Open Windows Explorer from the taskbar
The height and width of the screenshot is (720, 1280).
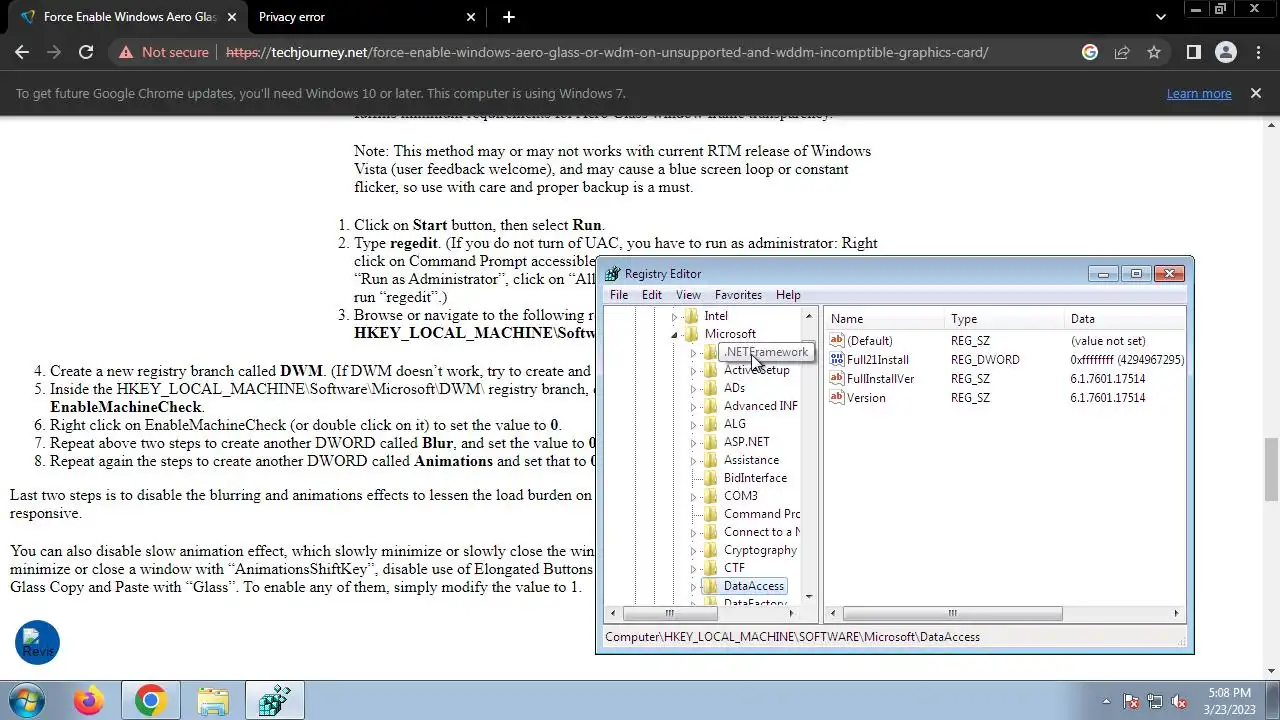[x=212, y=701]
